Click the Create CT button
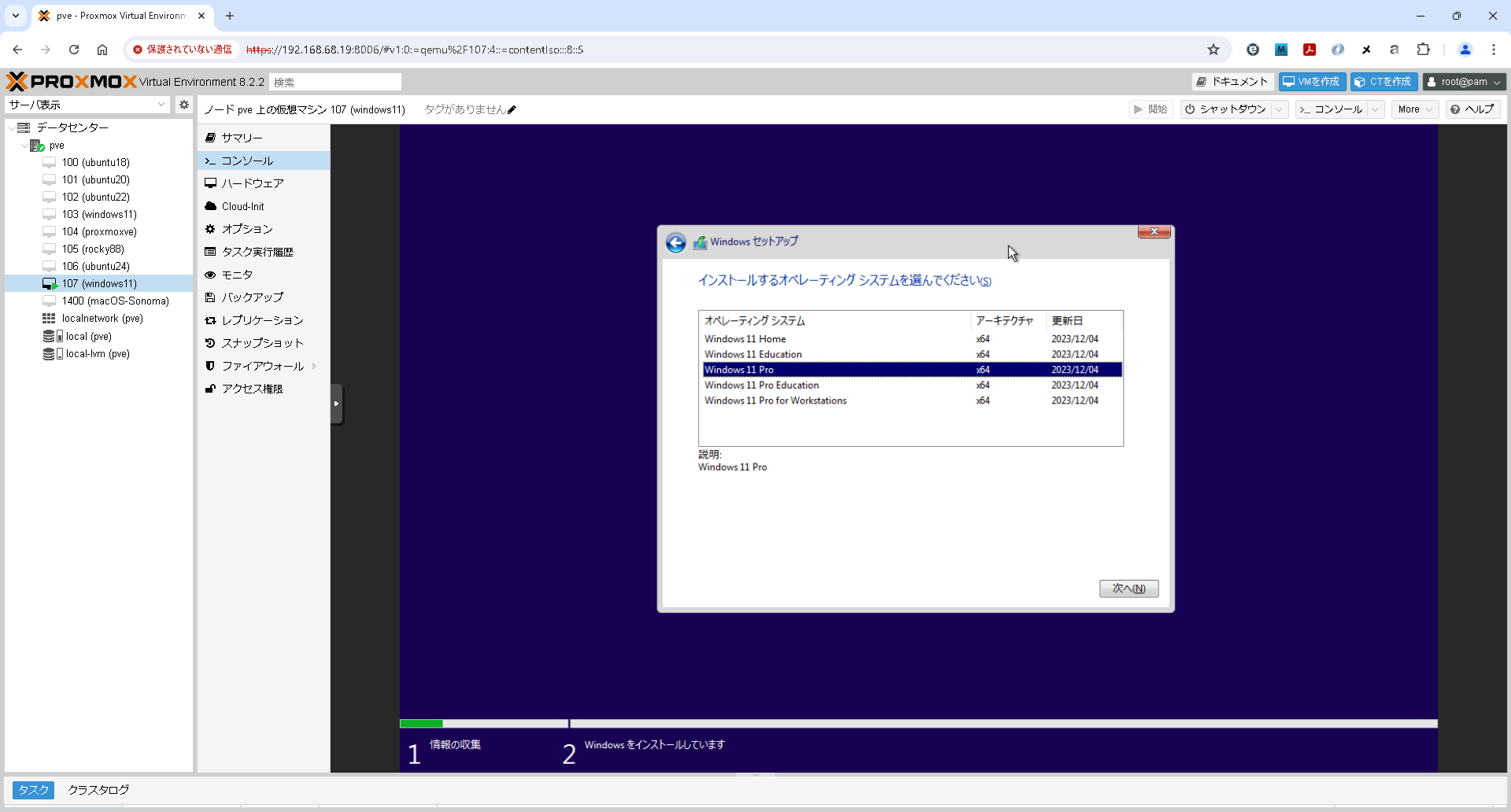This screenshot has width=1511, height=812. tap(1384, 82)
